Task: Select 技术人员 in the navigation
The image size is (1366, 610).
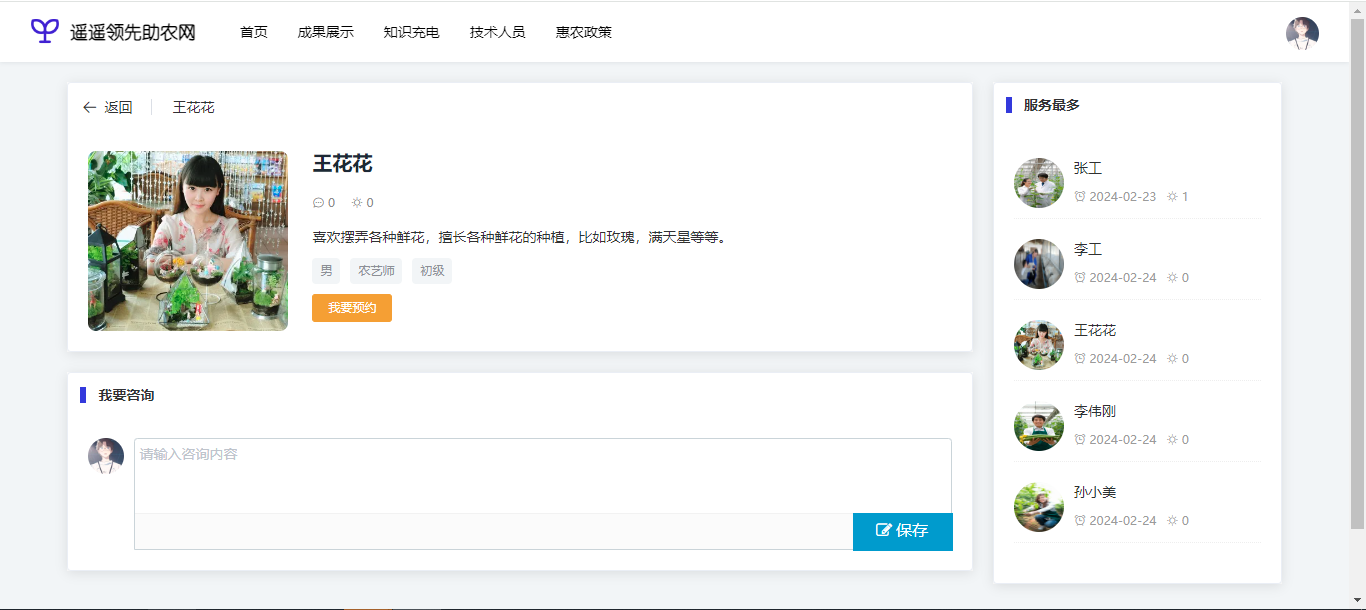Action: 498,32
